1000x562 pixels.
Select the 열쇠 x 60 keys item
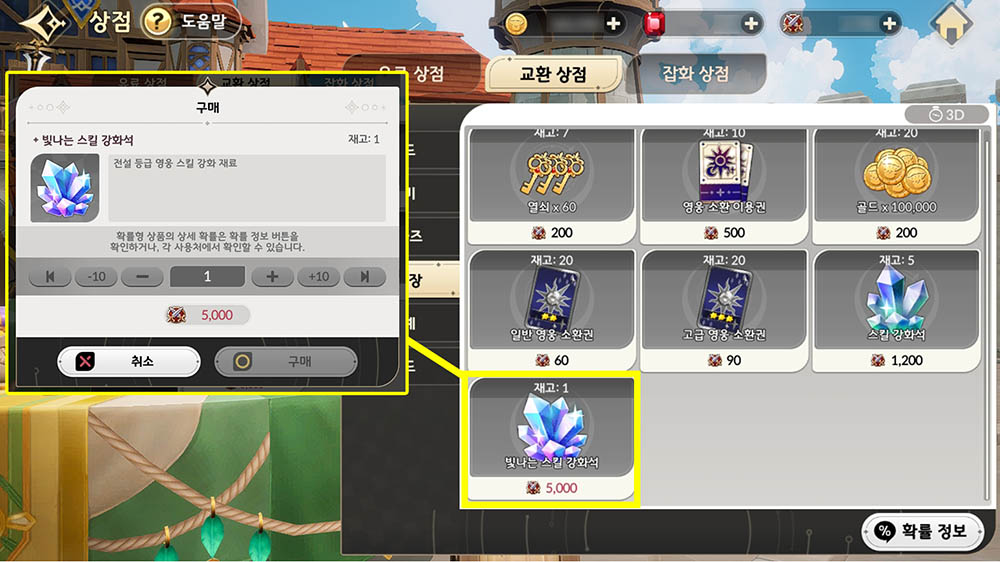click(x=552, y=186)
